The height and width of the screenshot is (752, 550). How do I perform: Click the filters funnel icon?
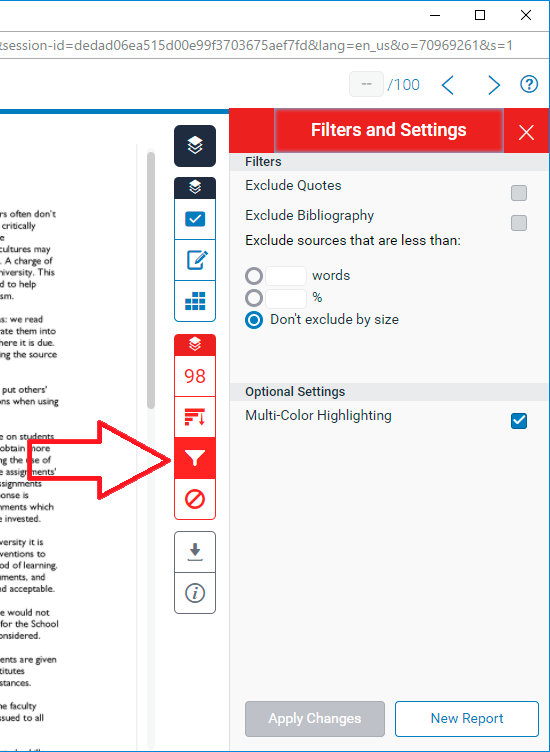click(195, 458)
